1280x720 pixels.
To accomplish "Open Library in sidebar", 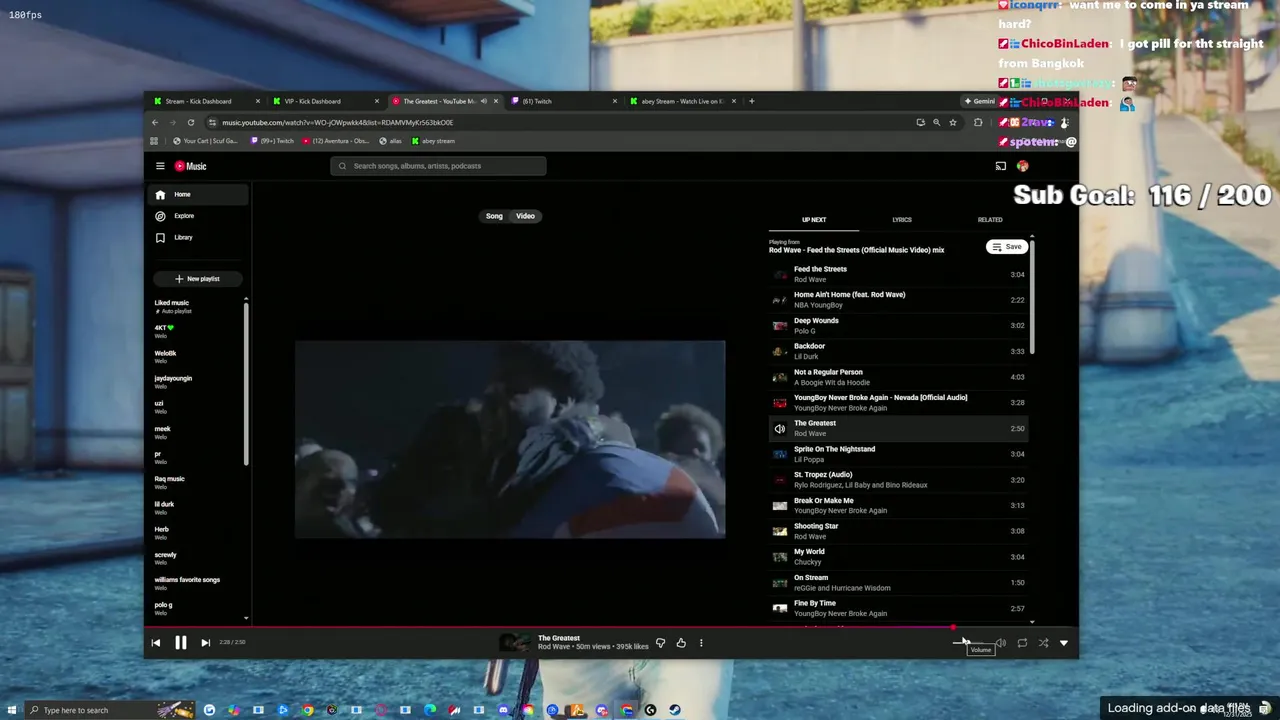I will click(x=199, y=238).
